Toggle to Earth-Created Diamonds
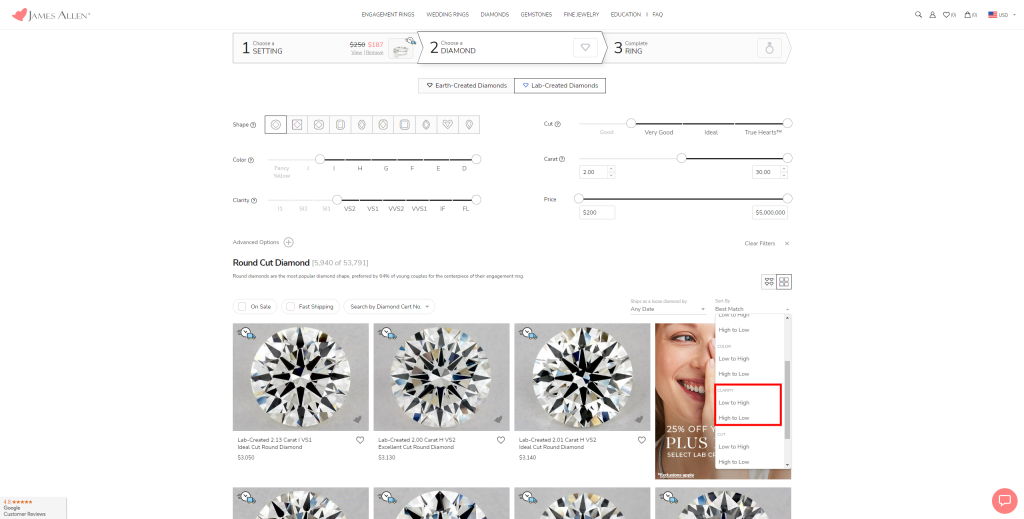The height and width of the screenshot is (519, 1024). pos(466,86)
